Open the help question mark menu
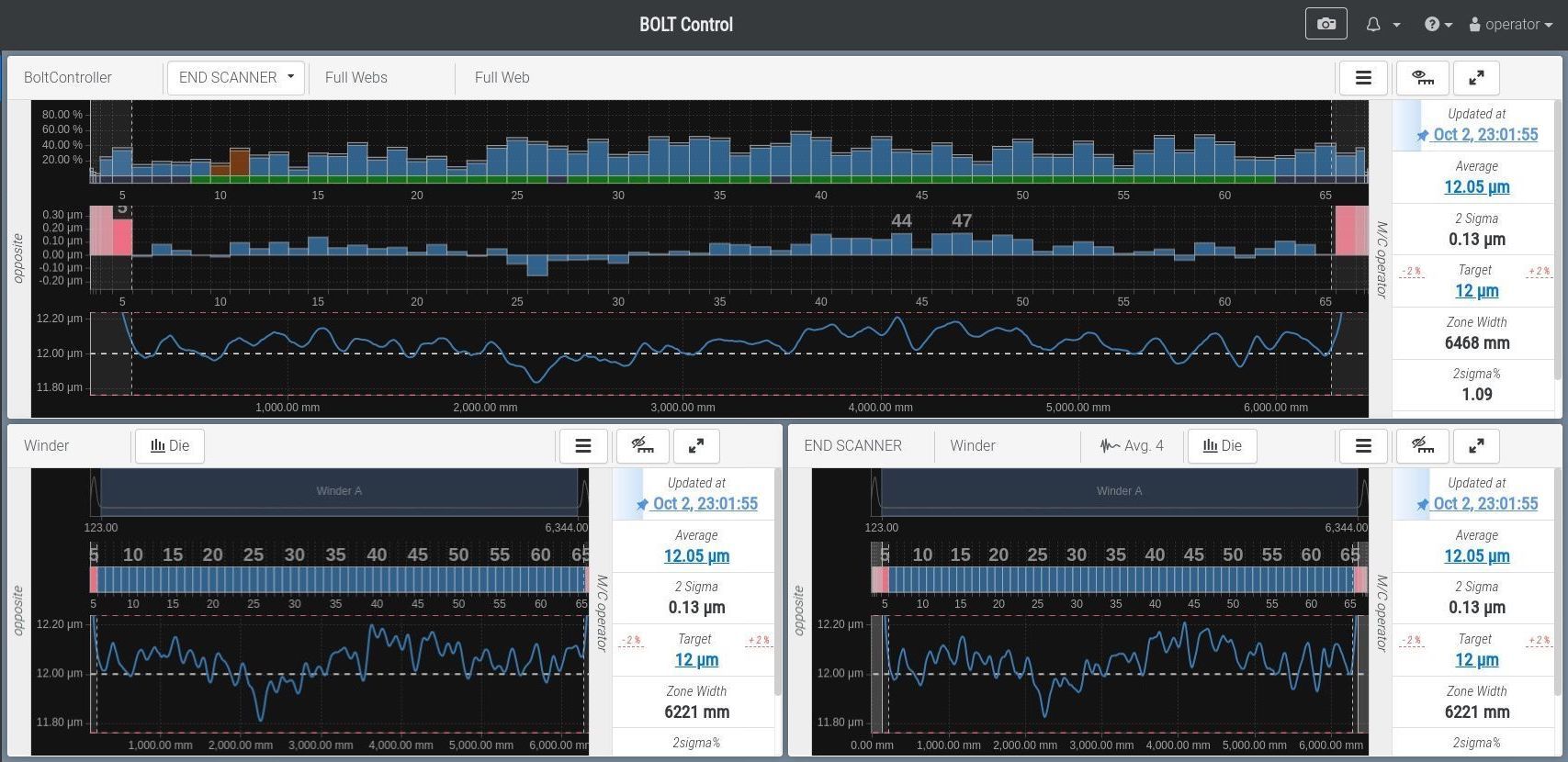 [1438, 25]
